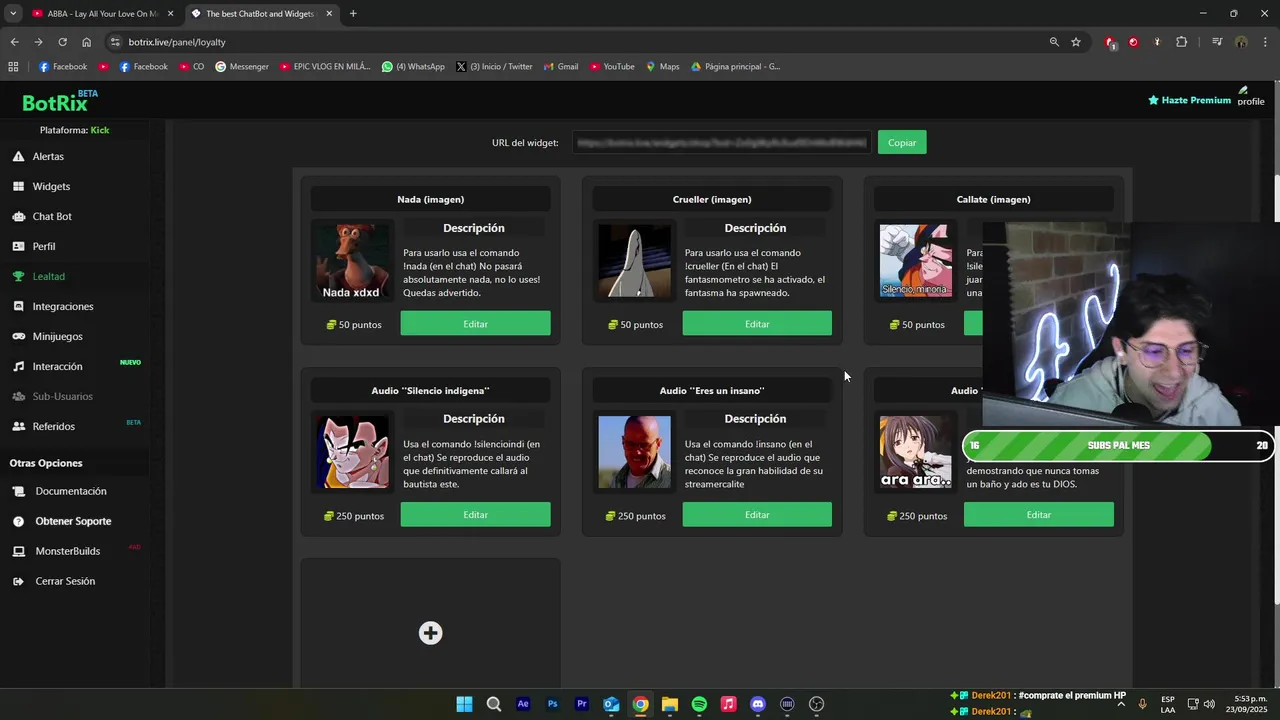Open the Perfil sidebar item
The width and height of the screenshot is (1280, 720).
click(x=44, y=246)
